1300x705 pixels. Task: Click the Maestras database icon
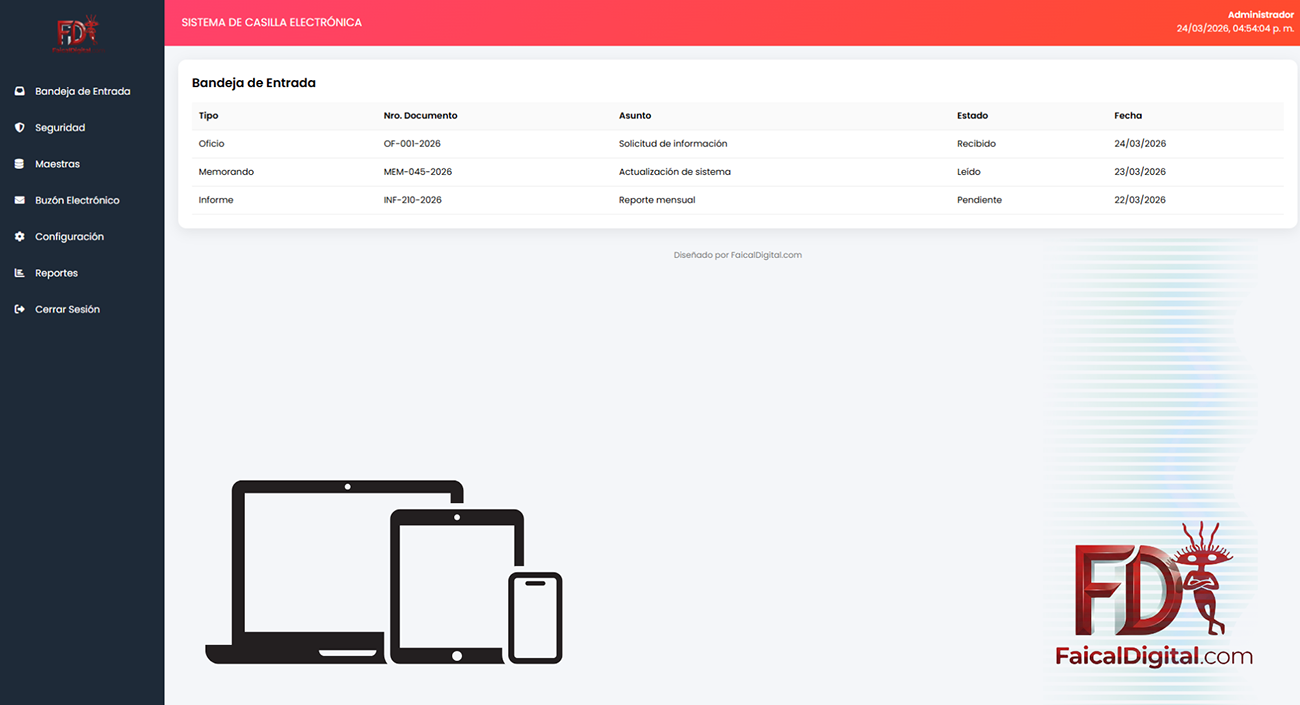click(19, 164)
